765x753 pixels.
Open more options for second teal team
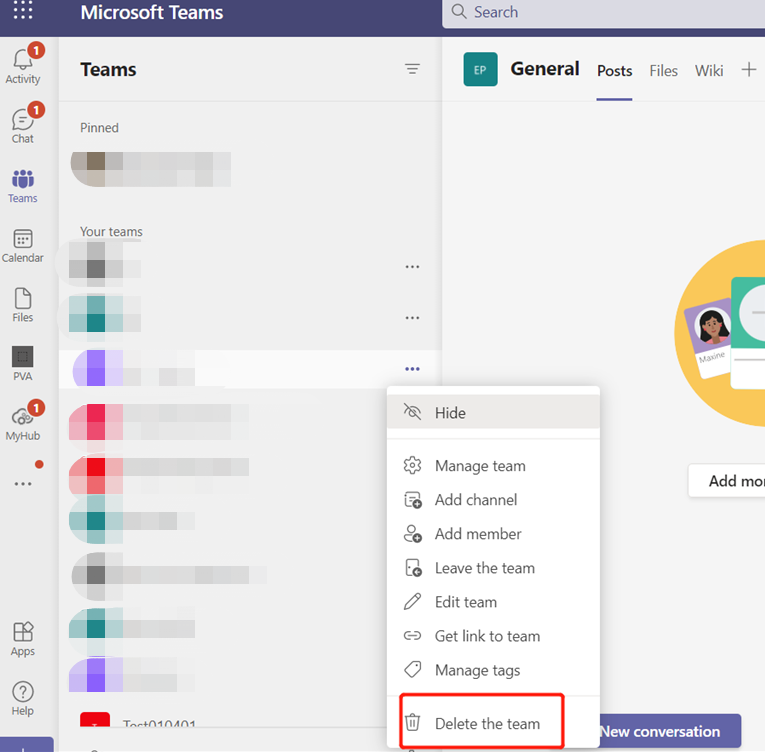point(412,318)
